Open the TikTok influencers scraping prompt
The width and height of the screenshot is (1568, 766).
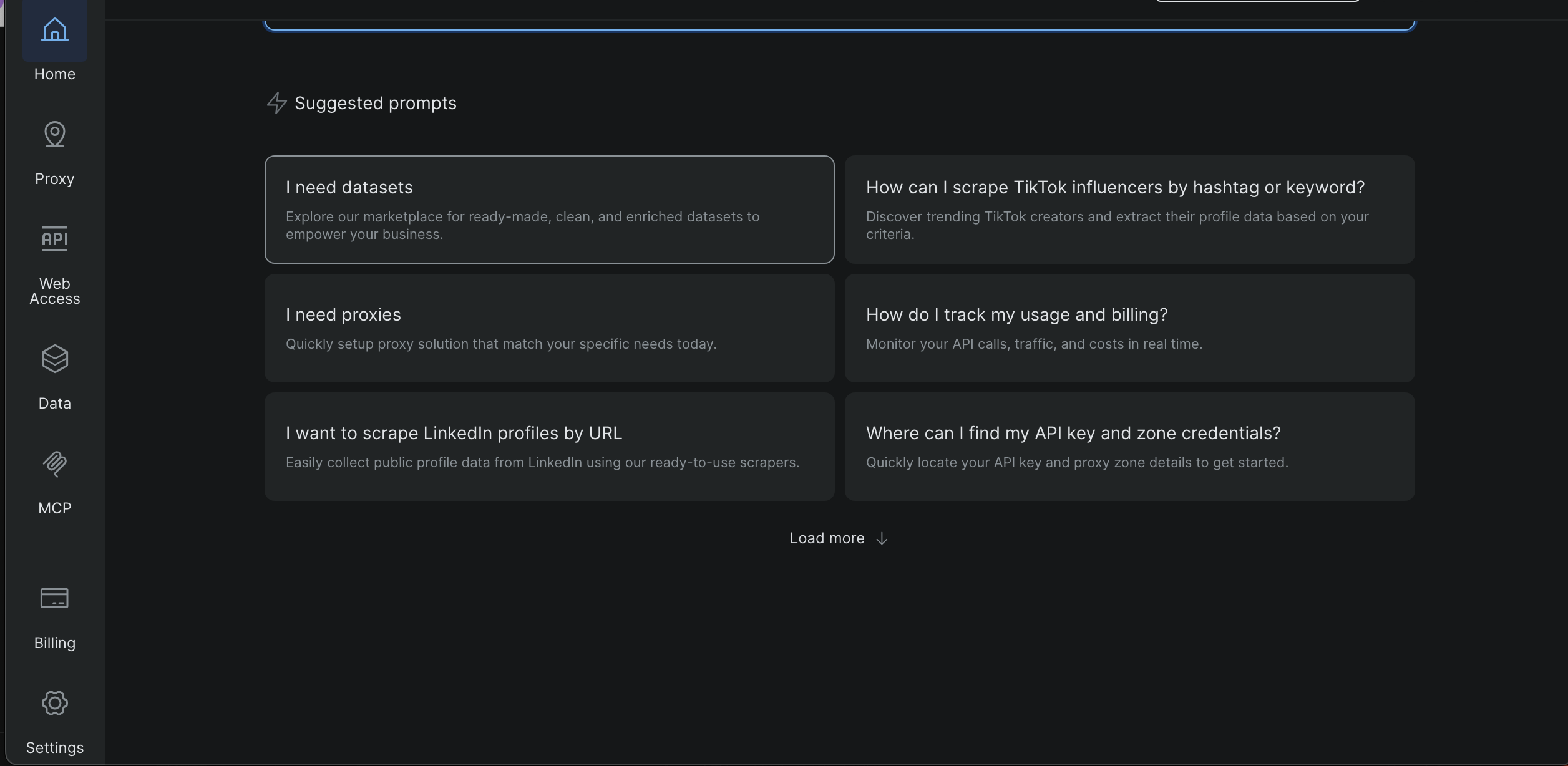[x=1129, y=210]
